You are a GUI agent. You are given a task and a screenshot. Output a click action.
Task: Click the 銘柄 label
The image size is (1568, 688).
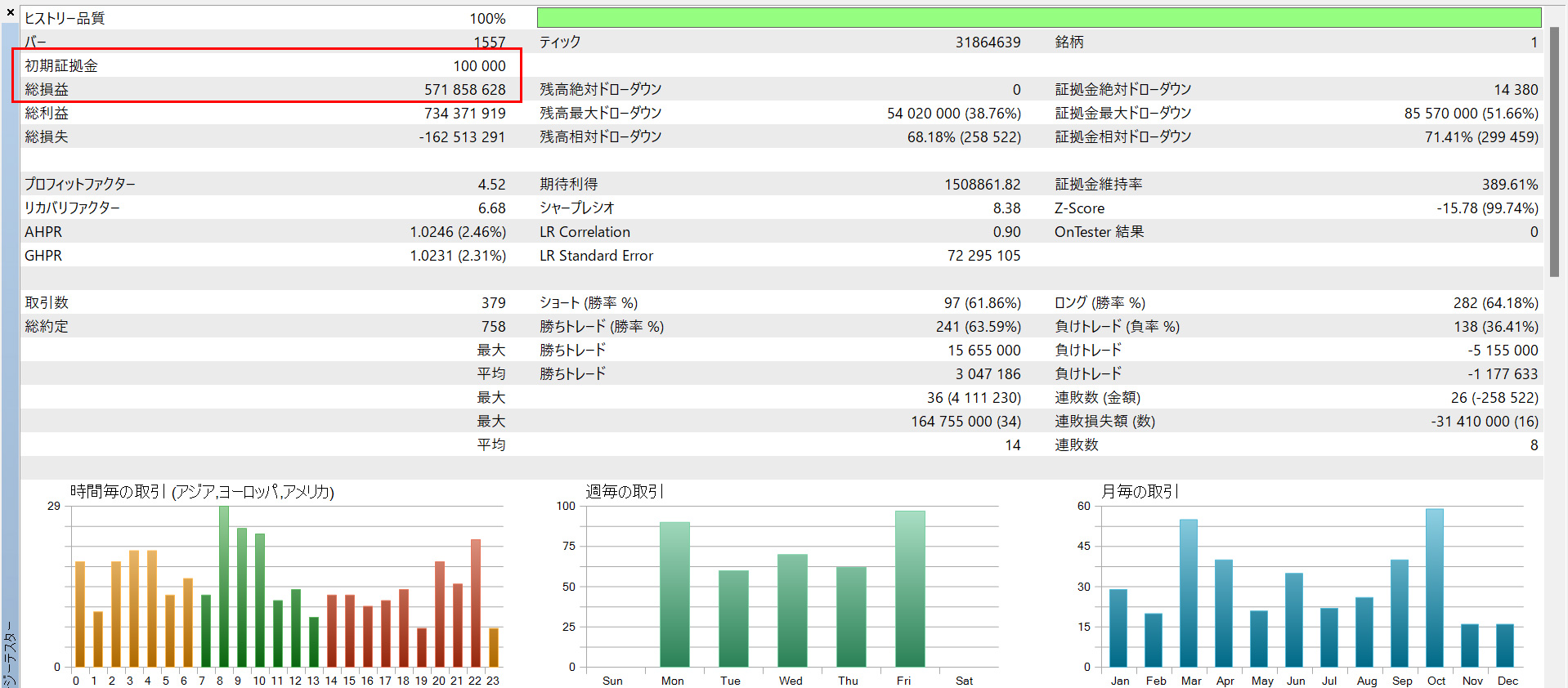tap(1069, 42)
